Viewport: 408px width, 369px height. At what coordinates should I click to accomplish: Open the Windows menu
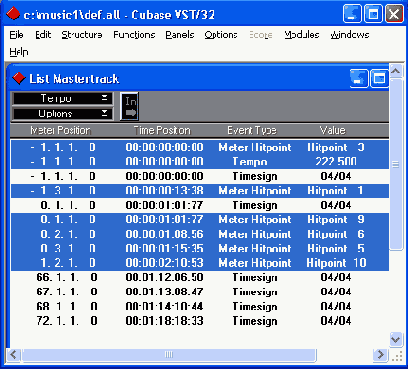(350, 35)
